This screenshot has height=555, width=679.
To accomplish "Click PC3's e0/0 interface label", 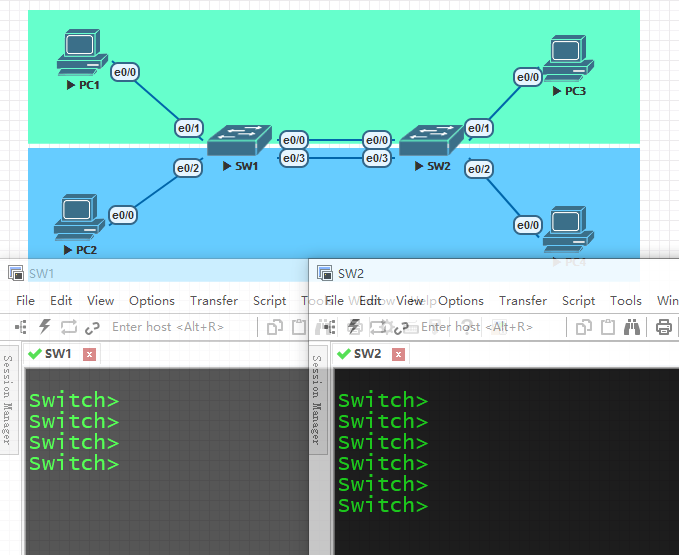I will pyautogui.click(x=528, y=77).
